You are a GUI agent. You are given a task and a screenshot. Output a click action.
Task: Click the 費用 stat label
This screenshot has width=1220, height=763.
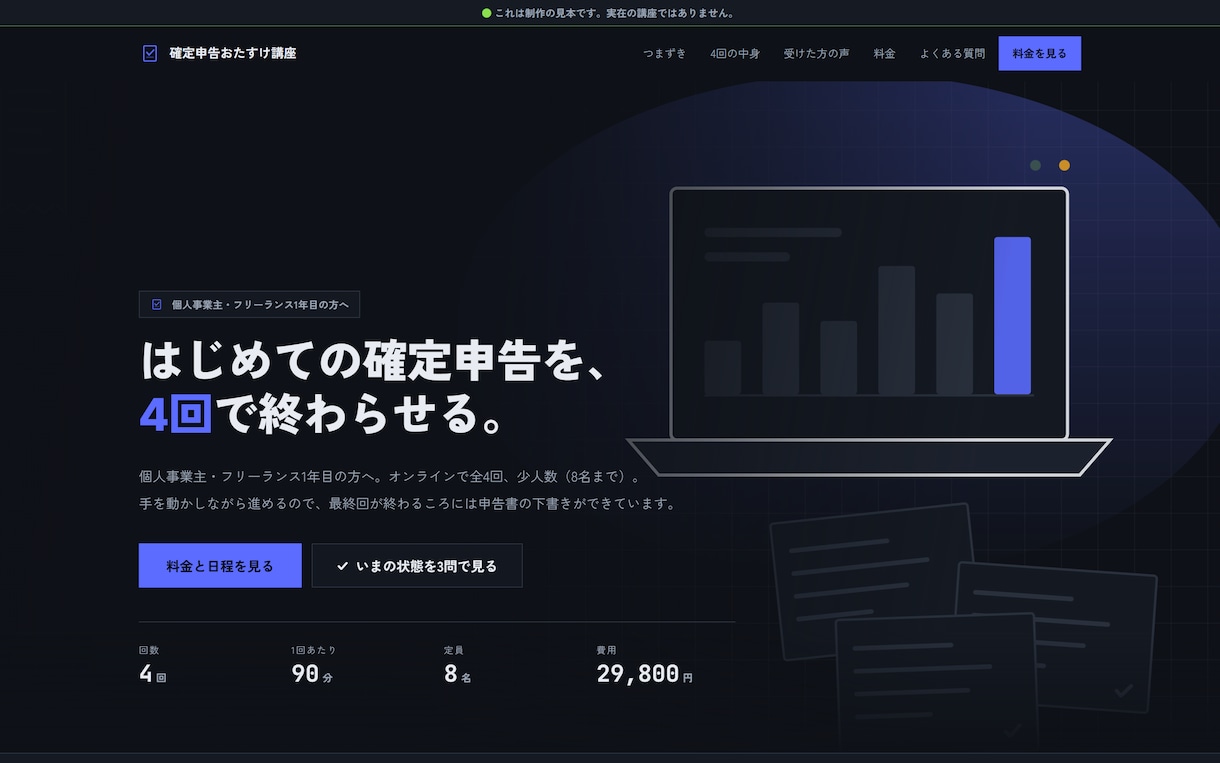(x=607, y=650)
